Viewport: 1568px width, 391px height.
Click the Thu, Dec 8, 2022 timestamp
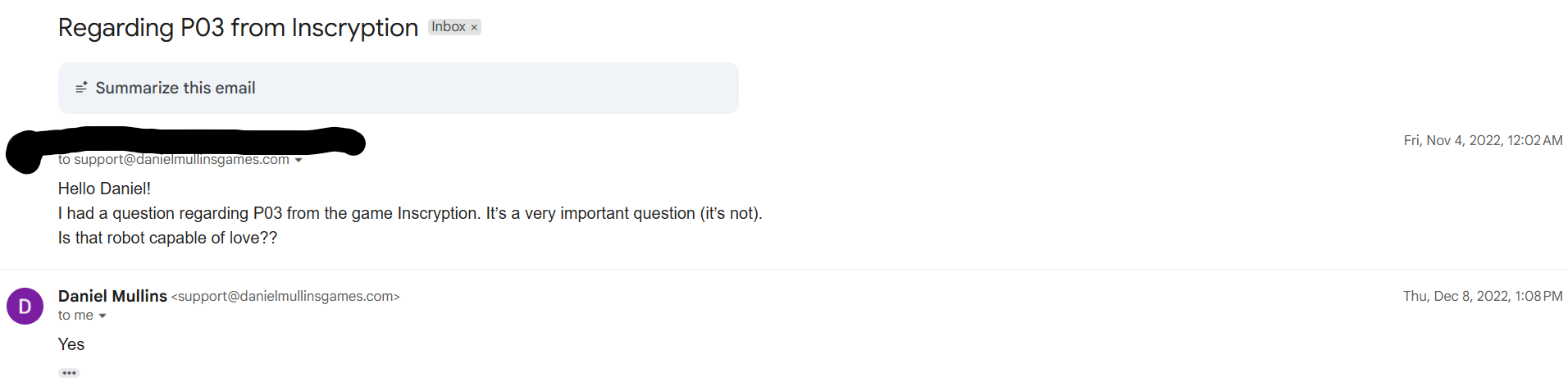click(1483, 296)
